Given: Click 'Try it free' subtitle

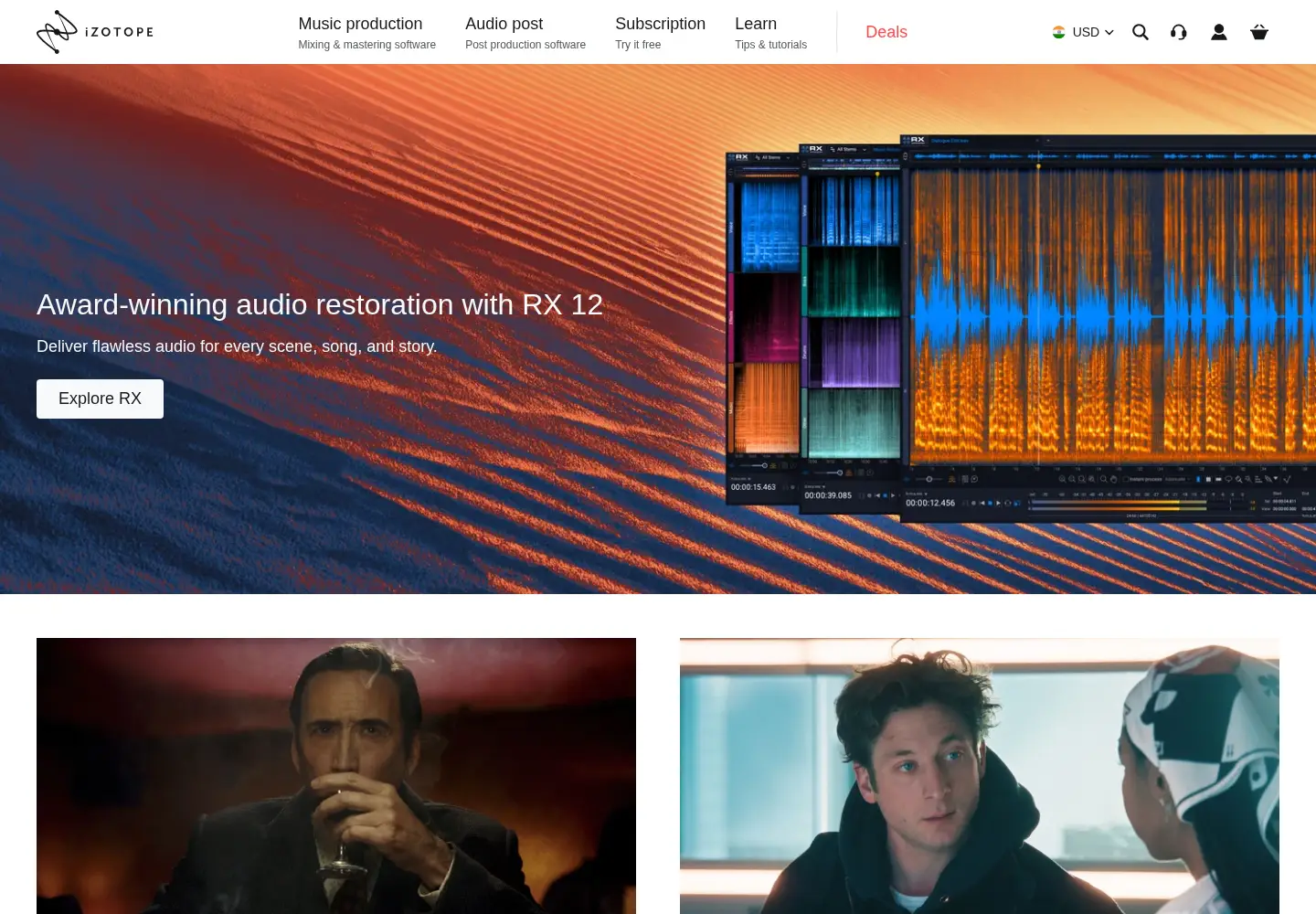Looking at the screenshot, I should click(638, 45).
